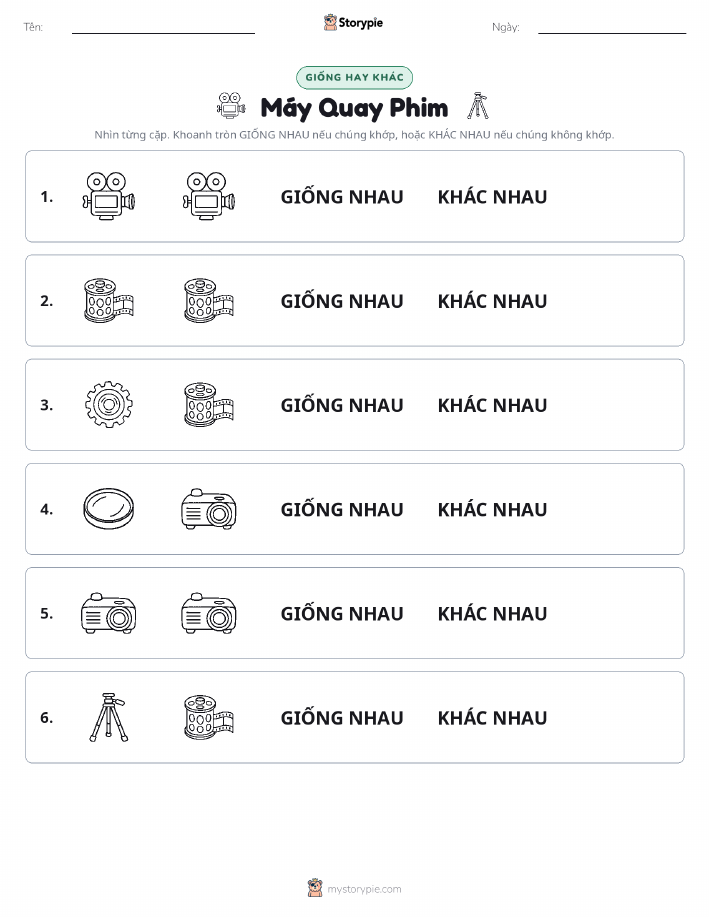
Task: Click the Tên name line field
Action: click(x=163, y=27)
